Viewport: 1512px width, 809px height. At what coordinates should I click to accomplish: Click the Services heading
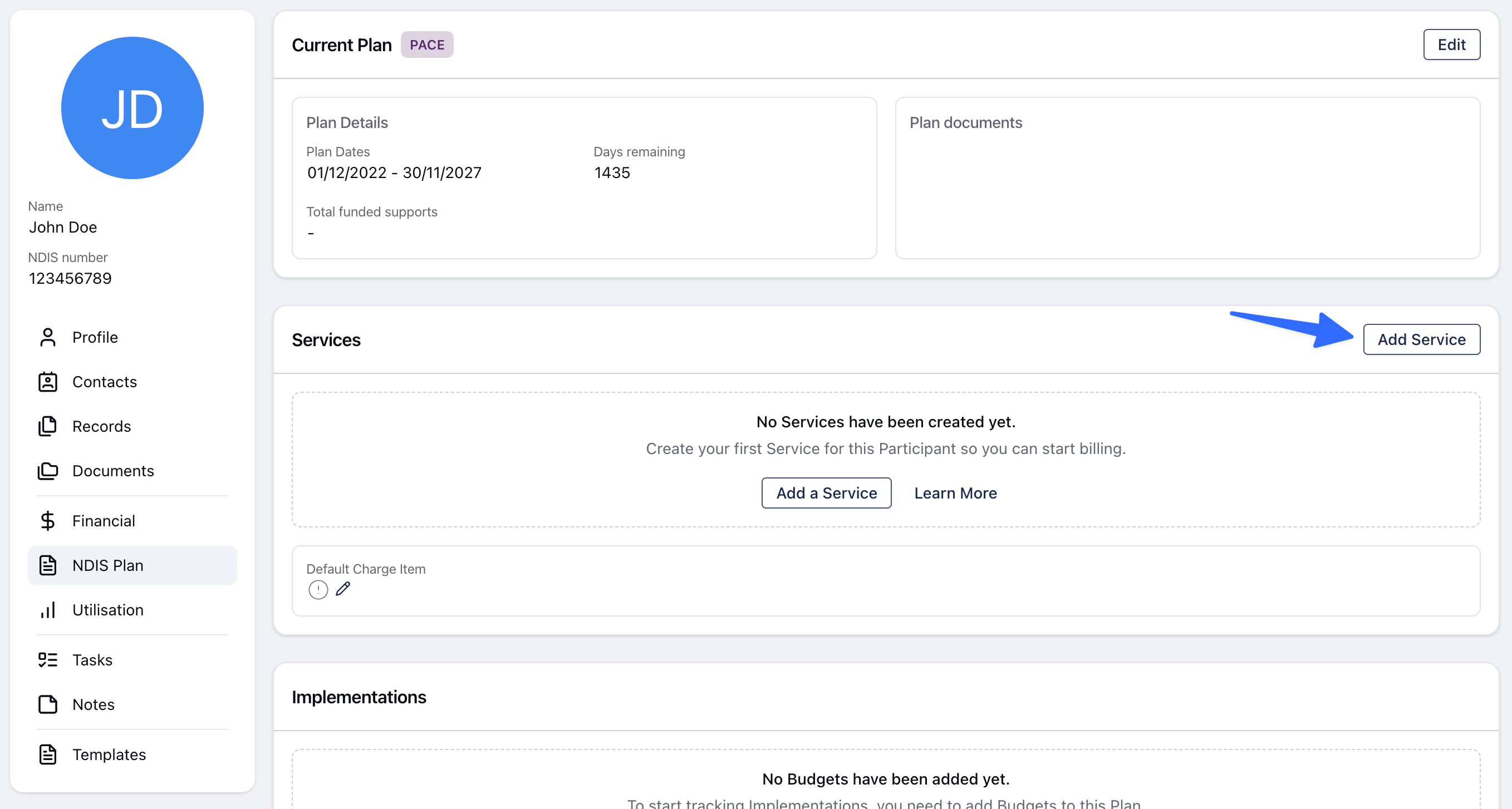point(326,341)
